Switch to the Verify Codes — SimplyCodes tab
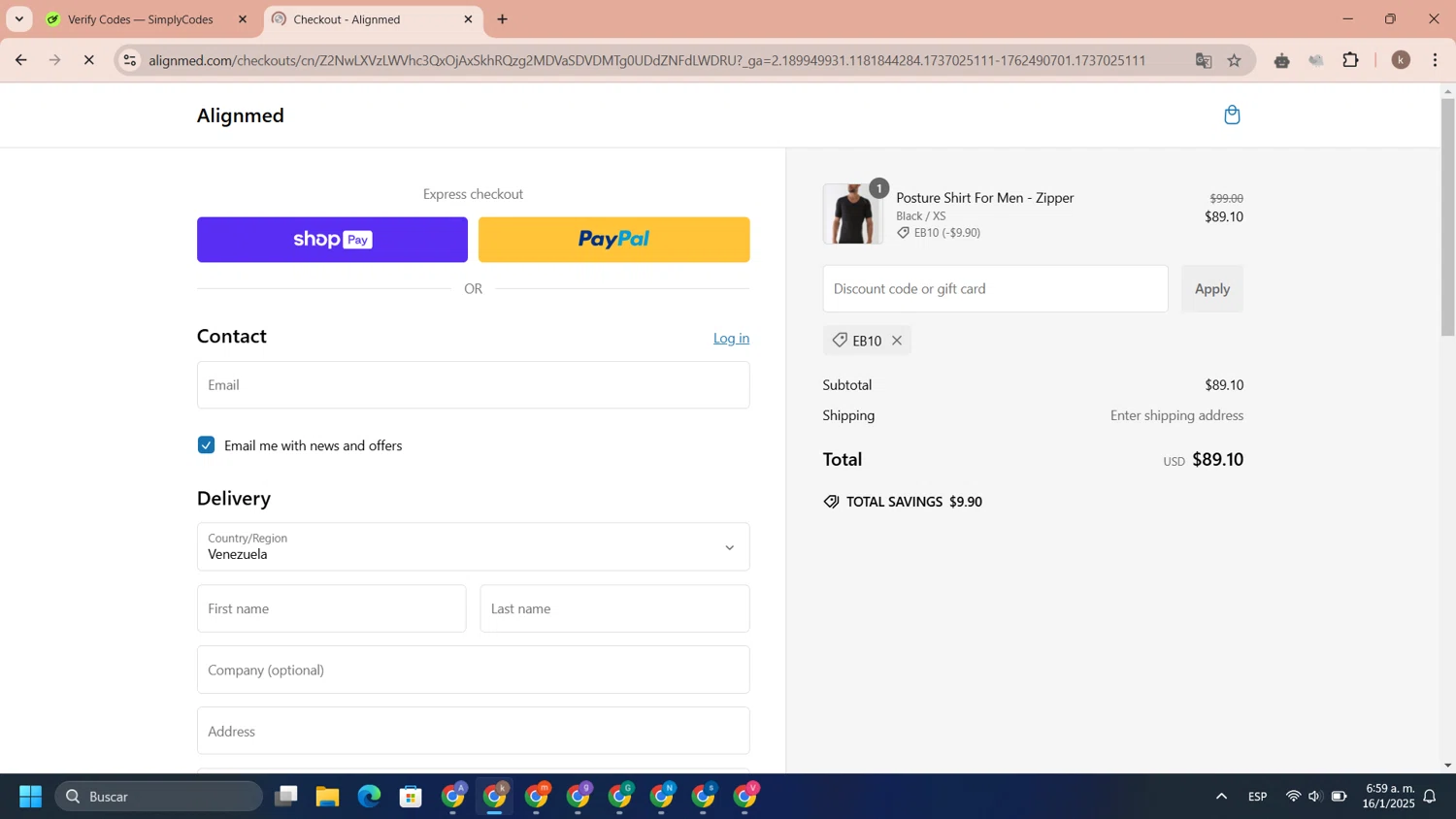The image size is (1456, 819). (x=141, y=19)
